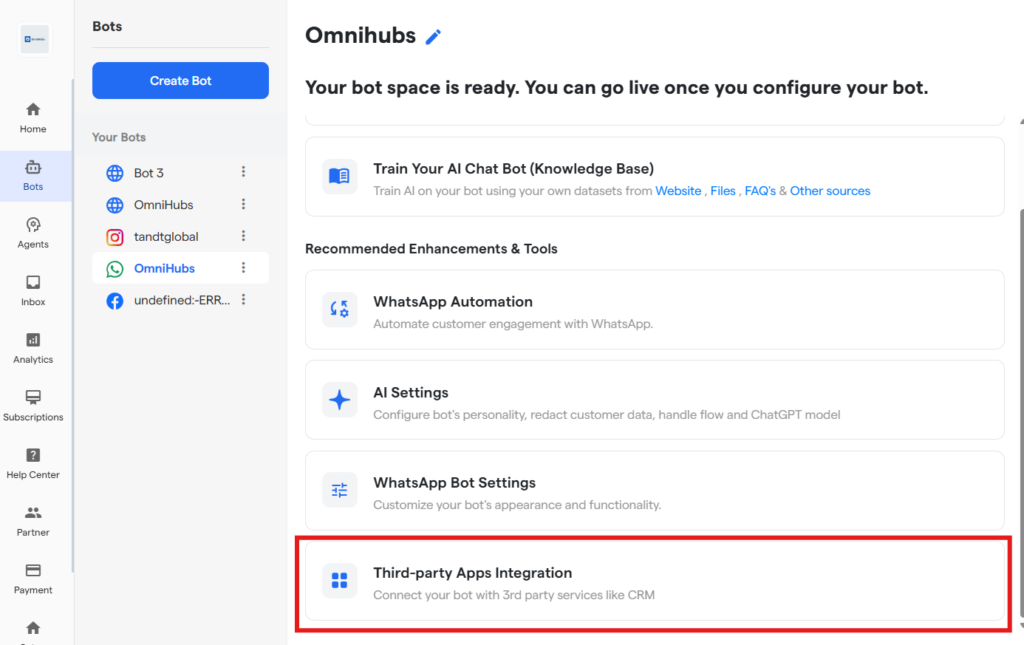This screenshot has width=1024, height=645.
Task: Click the page vertical scrollbar
Action: point(1019,400)
